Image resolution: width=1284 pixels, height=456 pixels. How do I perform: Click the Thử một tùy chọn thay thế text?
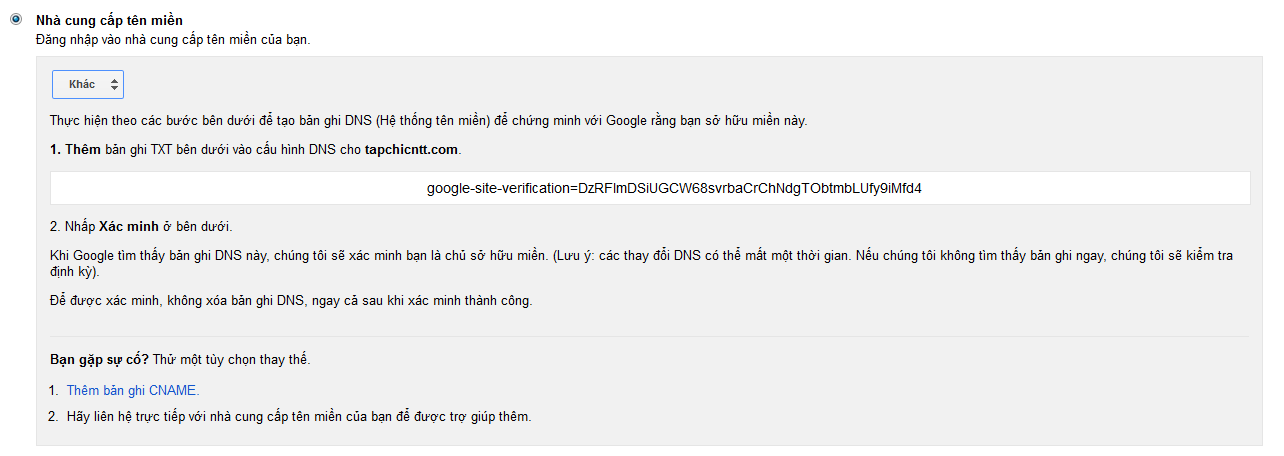click(x=231, y=359)
